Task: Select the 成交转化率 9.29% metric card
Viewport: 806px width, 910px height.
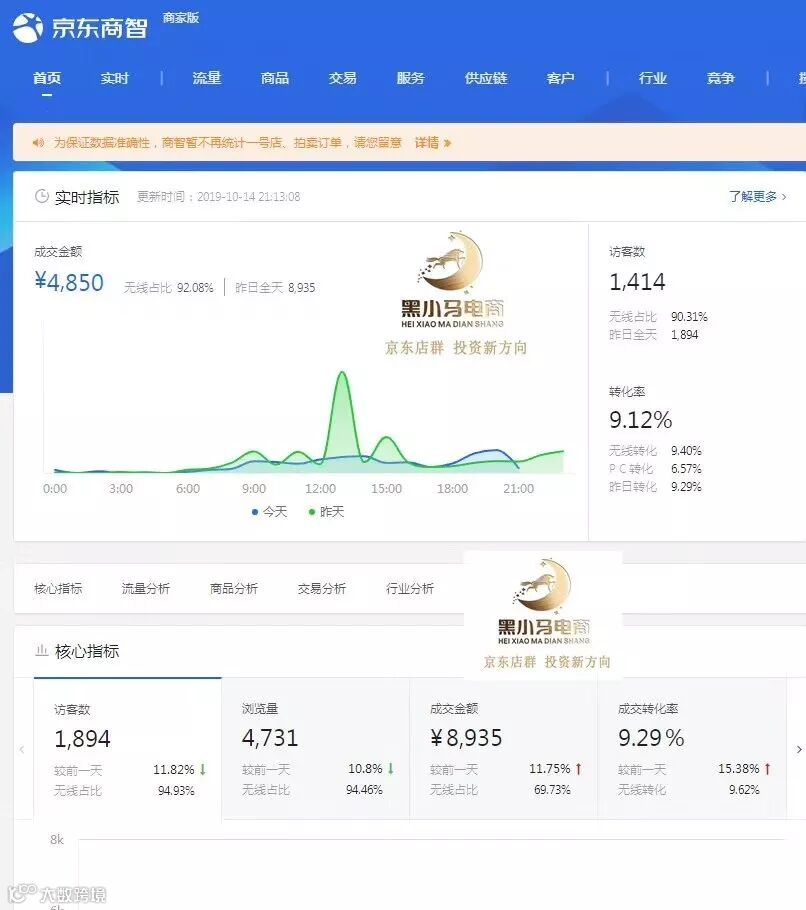Action: [692, 749]
